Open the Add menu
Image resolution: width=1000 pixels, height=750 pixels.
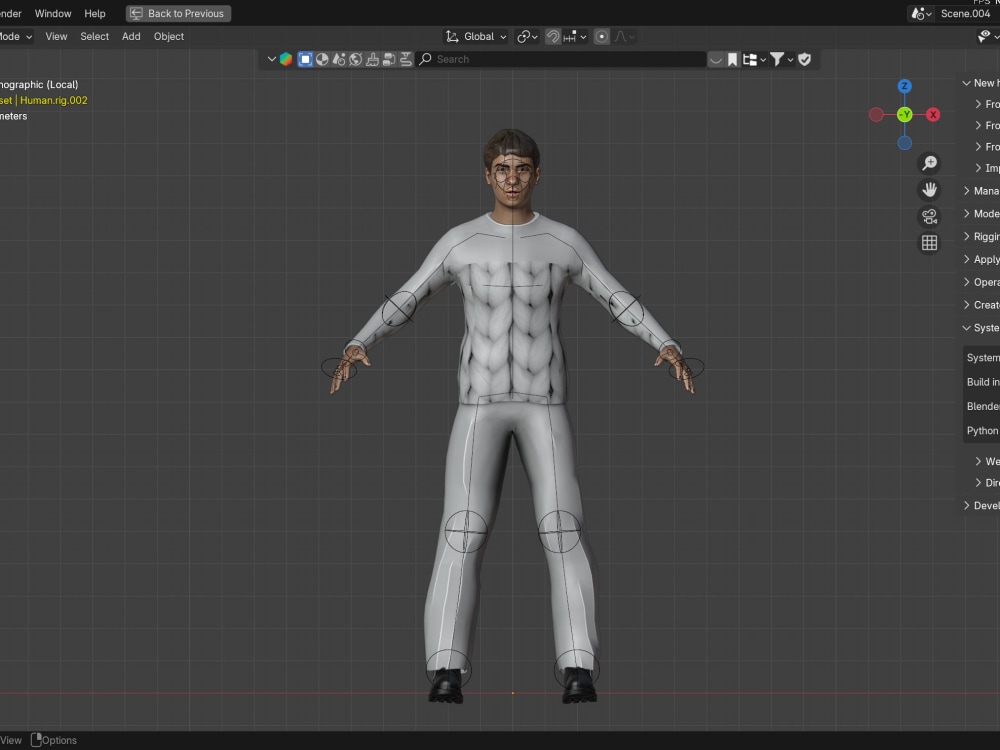[x=131, y=36]
